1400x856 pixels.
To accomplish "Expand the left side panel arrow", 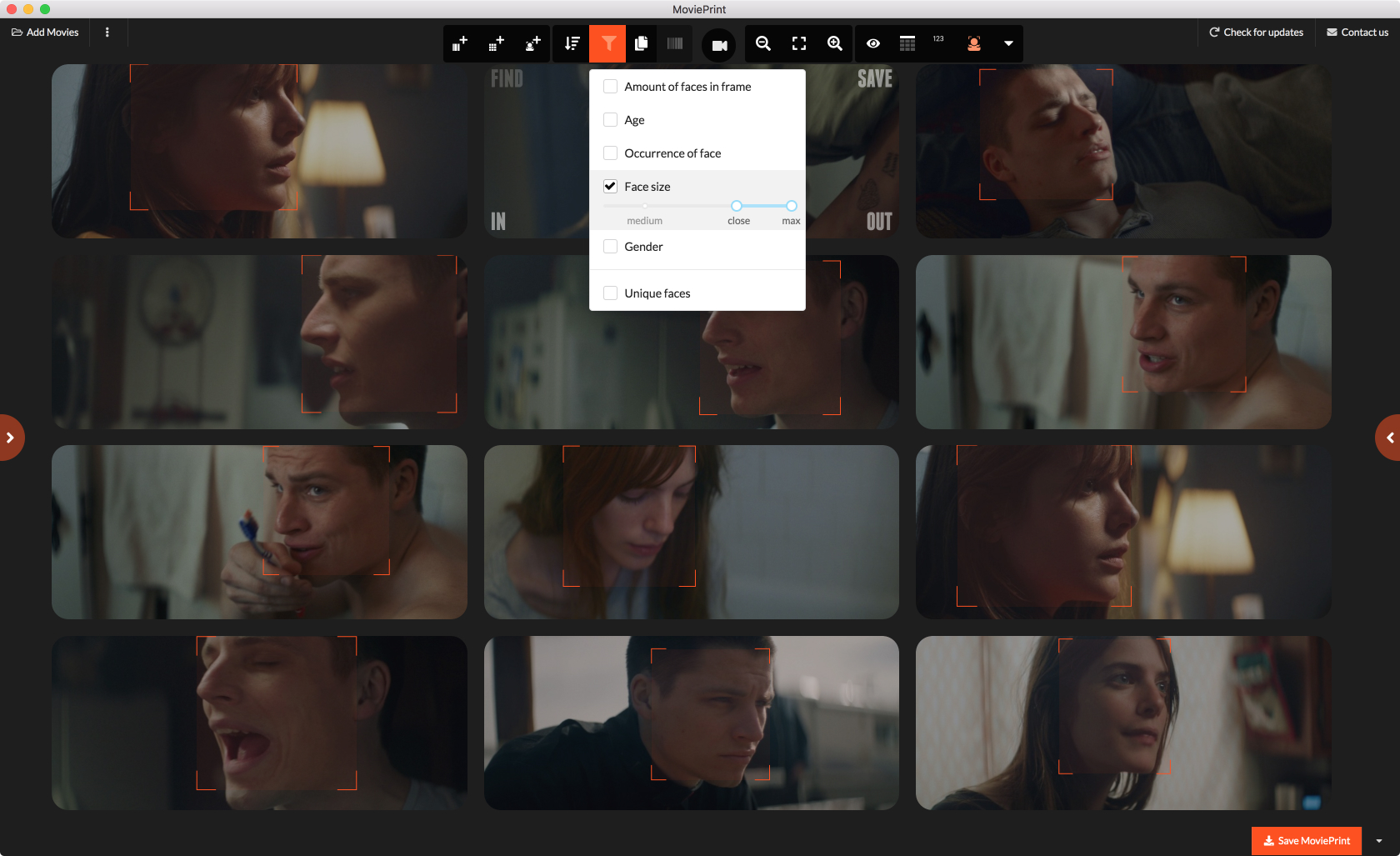I will pos(10,438).
